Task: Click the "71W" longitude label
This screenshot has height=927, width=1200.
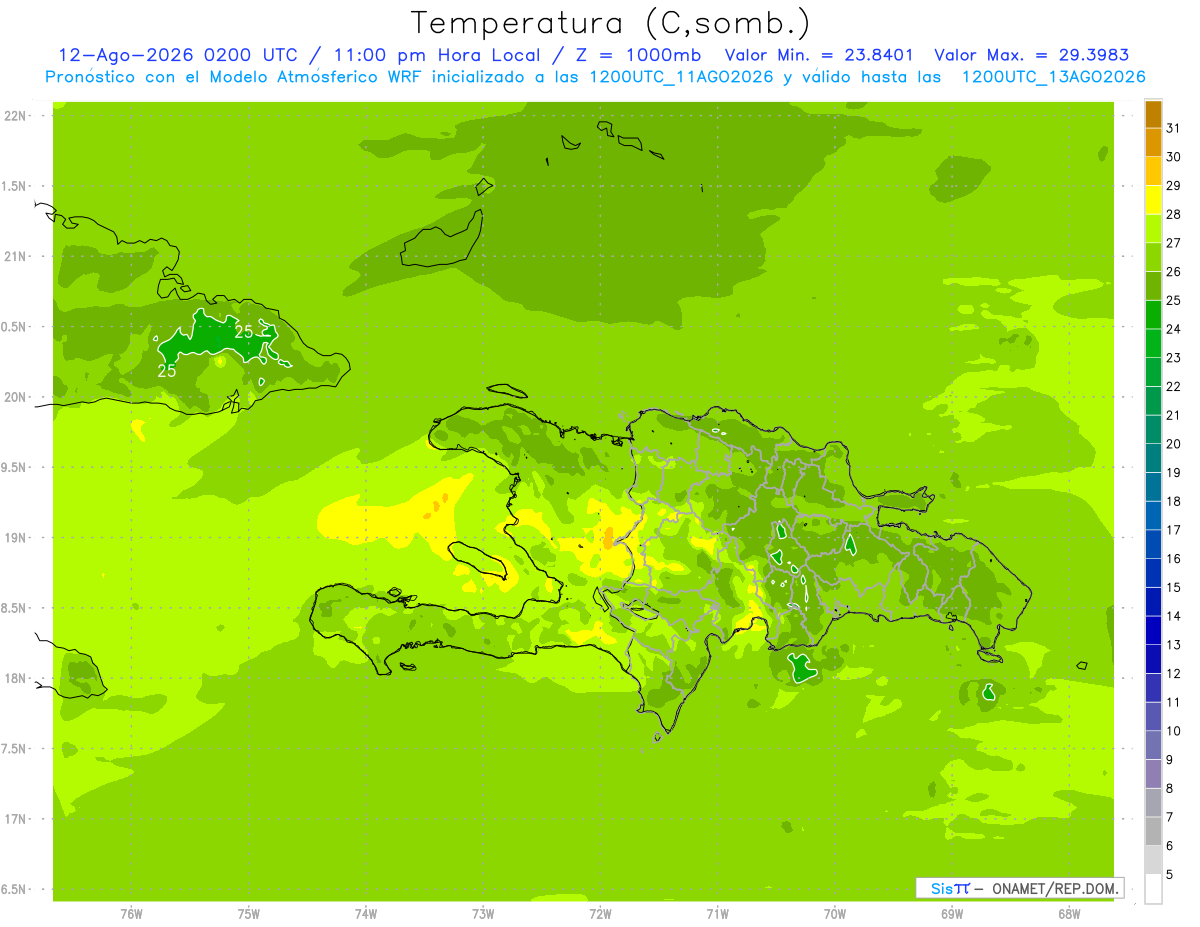Action: click(717, 914)
